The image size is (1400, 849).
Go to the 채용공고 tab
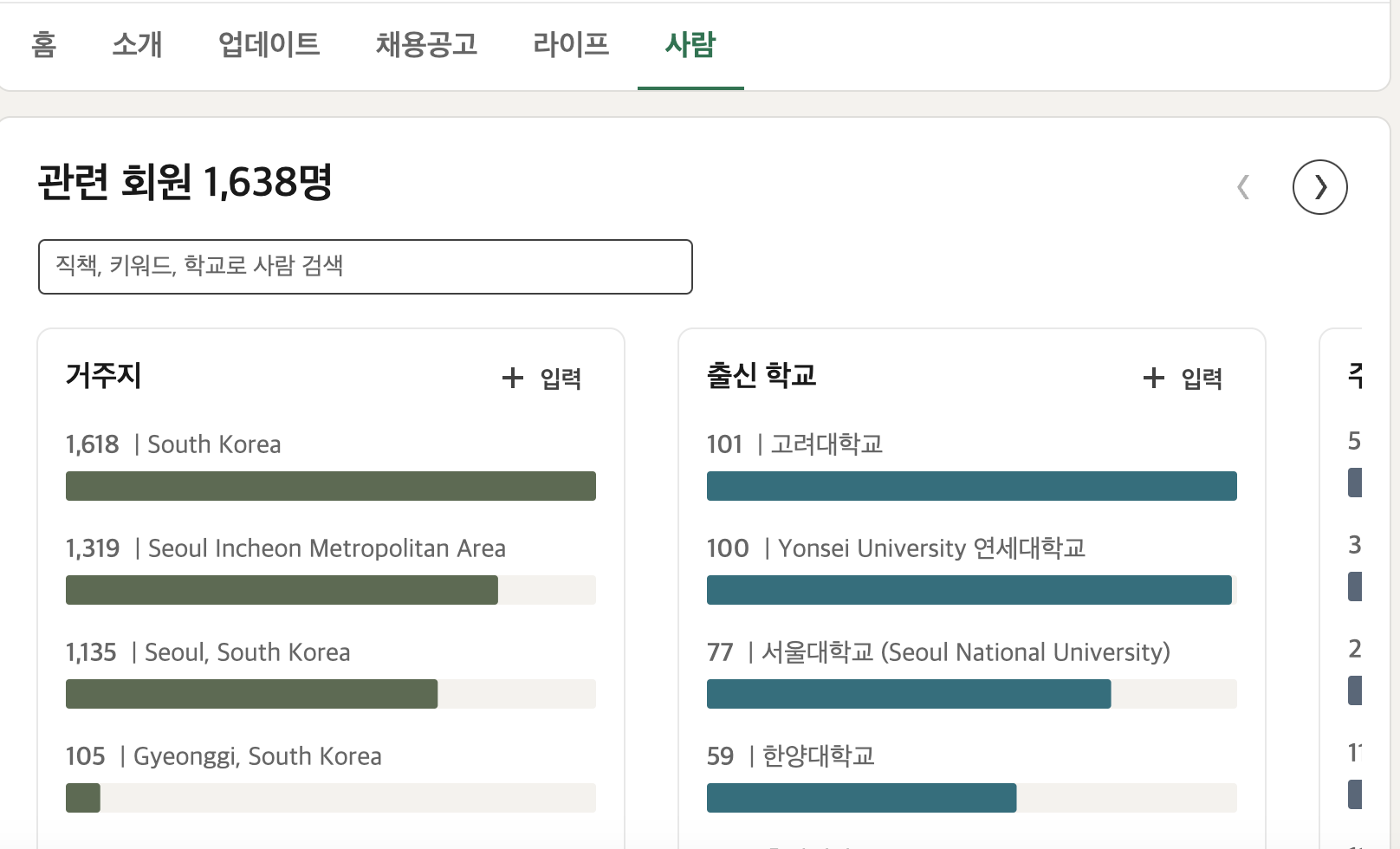pyautogui.click(x=426, y=44)
